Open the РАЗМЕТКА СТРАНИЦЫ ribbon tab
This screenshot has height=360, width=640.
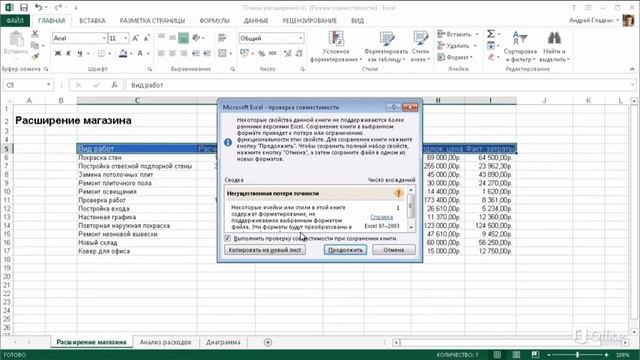pyautogui.click(x=152, y=20)
